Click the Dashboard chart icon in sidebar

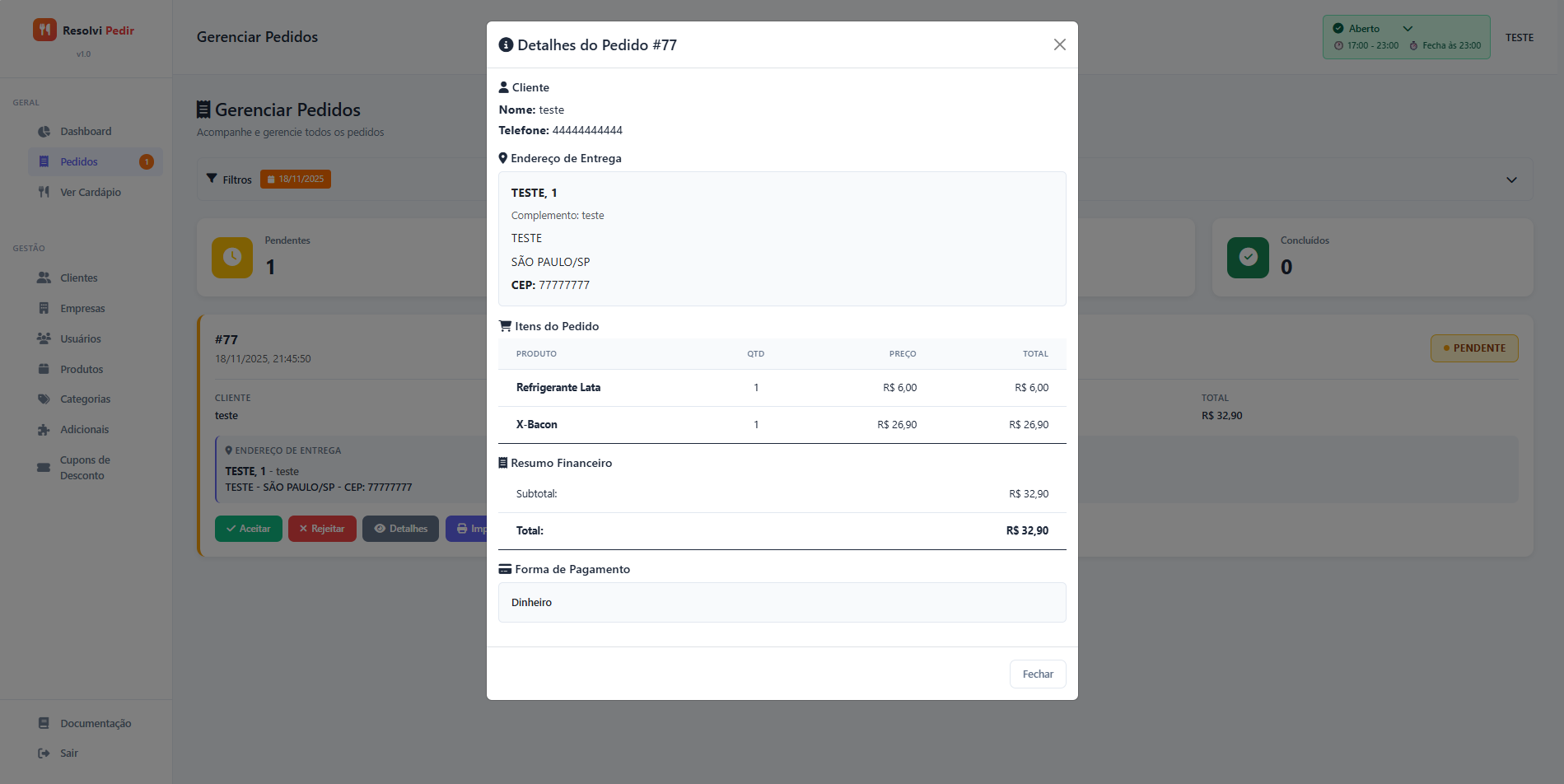[x=44, y=132]
